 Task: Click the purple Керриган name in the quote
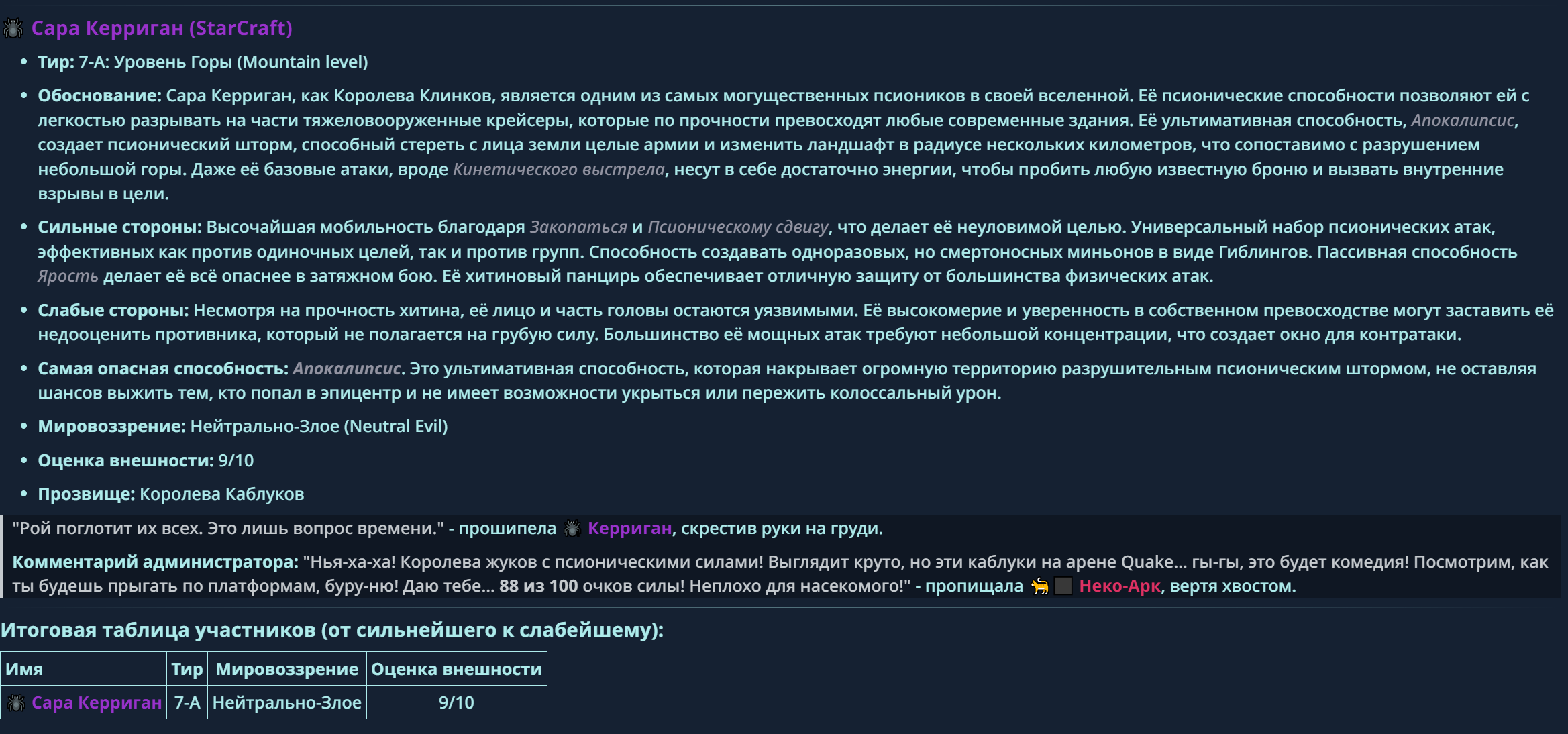point(629,529)
